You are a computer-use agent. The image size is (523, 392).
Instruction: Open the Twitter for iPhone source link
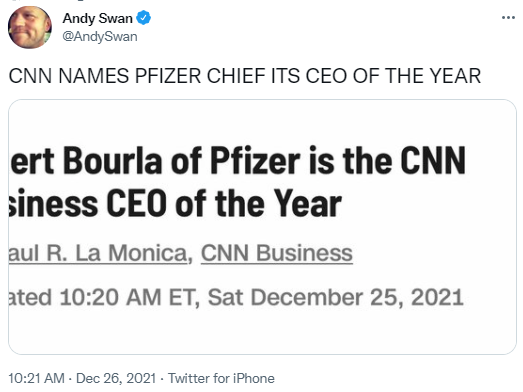(221, 378)
